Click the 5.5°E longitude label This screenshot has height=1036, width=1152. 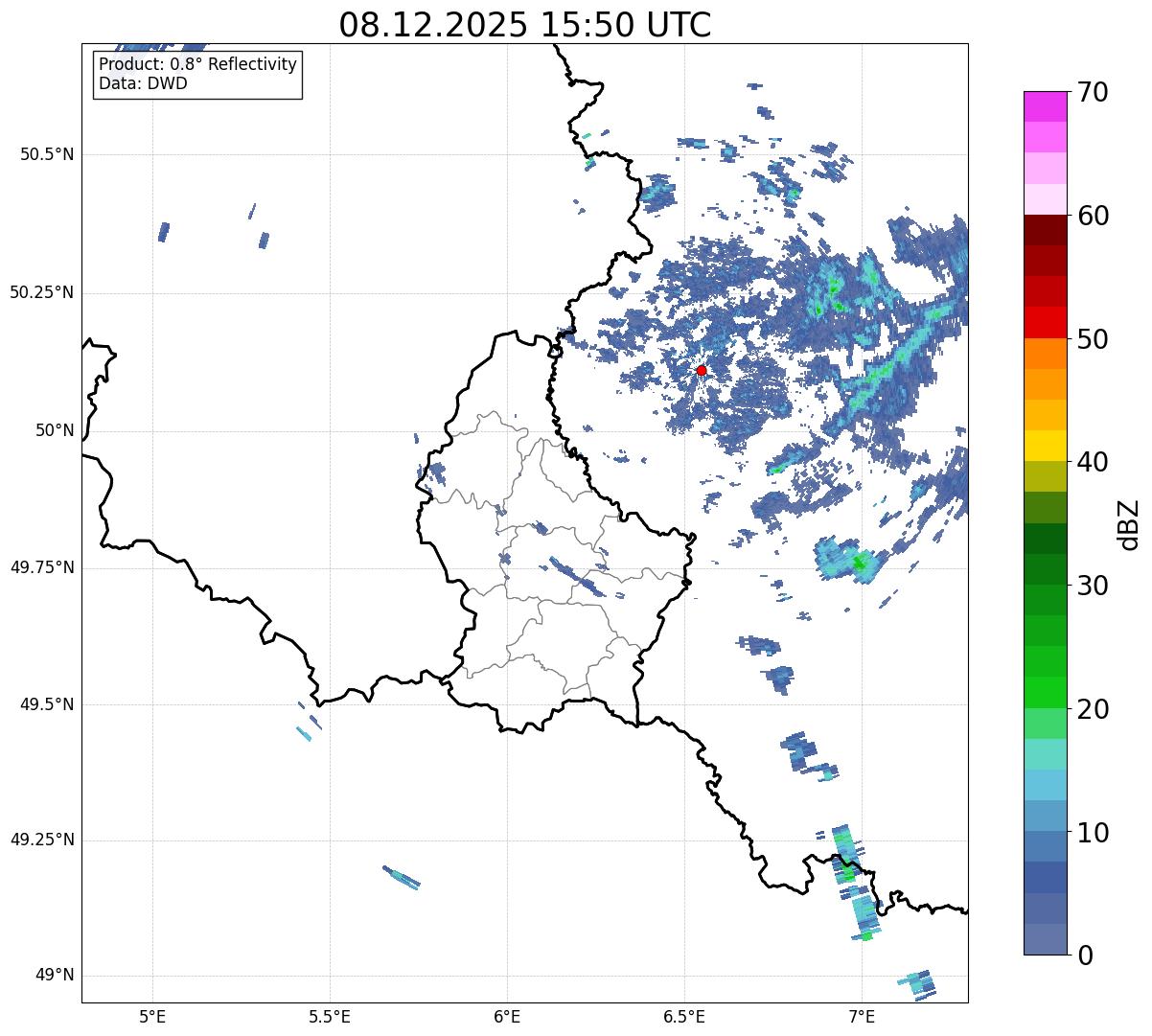pyautogui.click(x=330, y=1016)
